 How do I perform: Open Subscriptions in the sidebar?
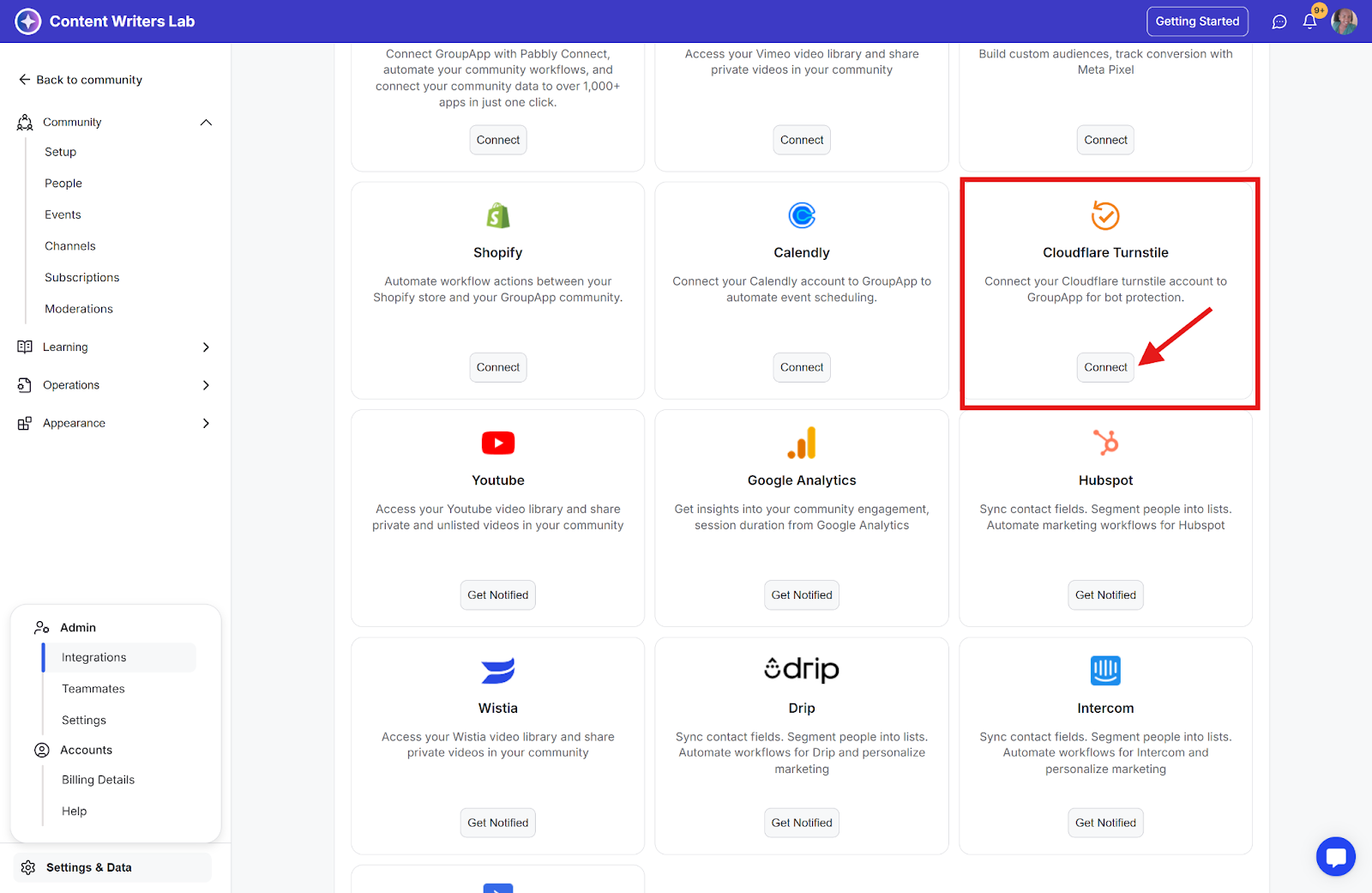pos(82,277)
